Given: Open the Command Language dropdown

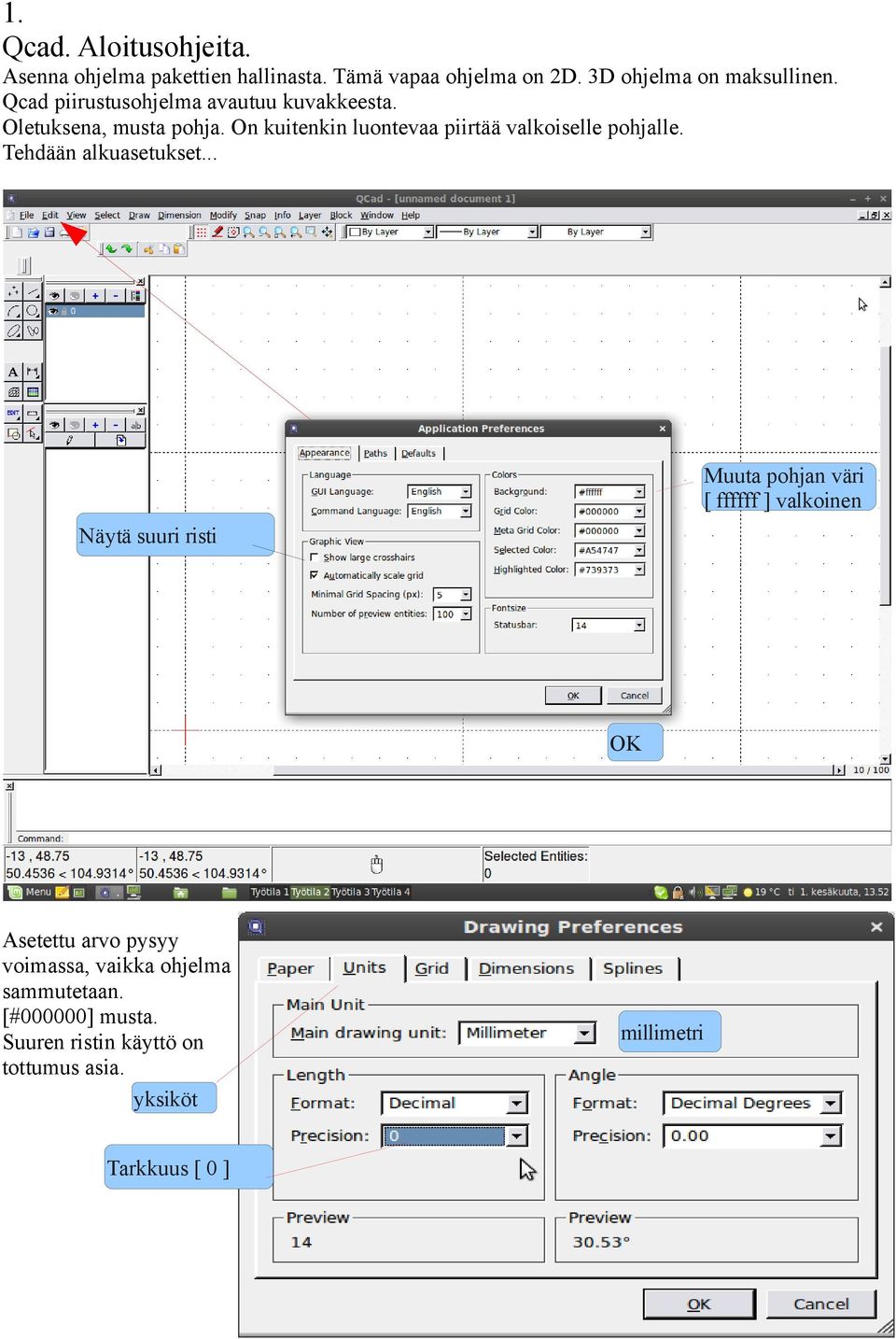Looking at the screenshot, I should [440, 511].
